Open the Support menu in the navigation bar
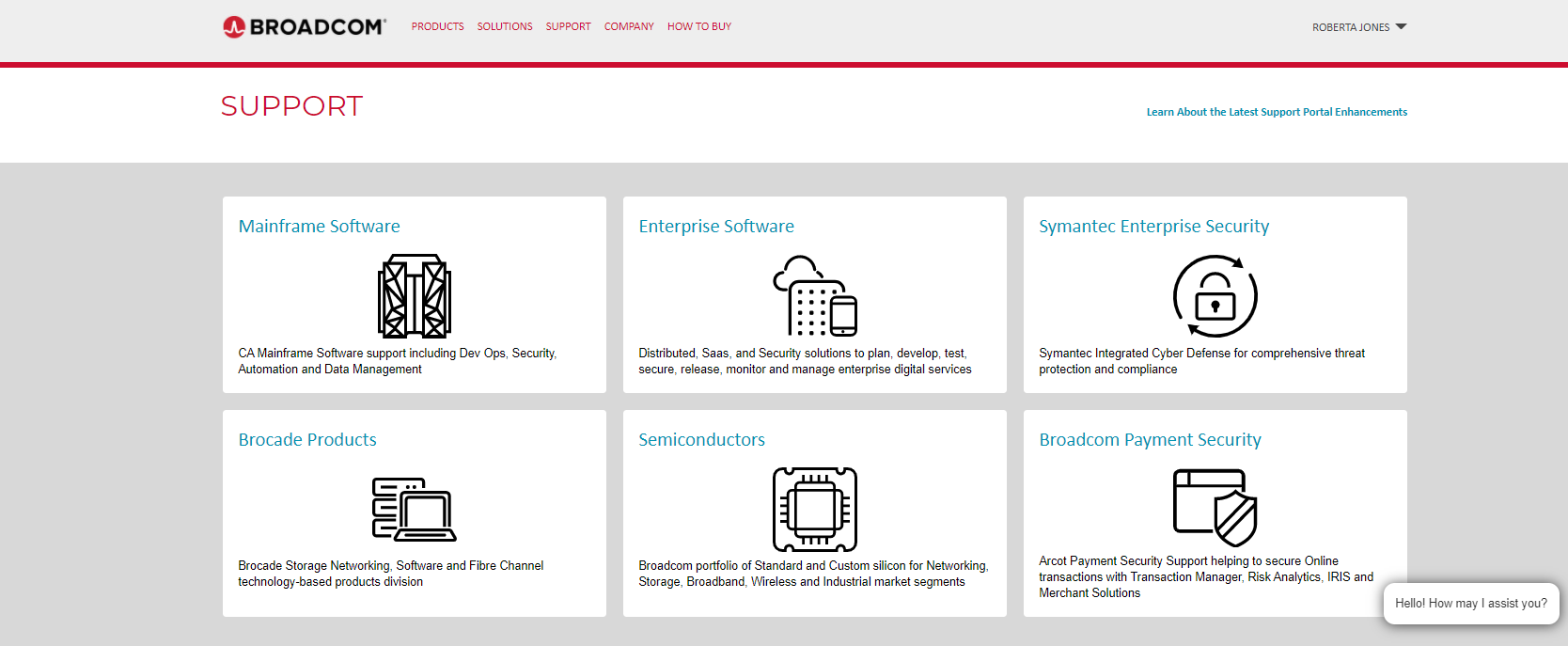 tap(569, 26)
